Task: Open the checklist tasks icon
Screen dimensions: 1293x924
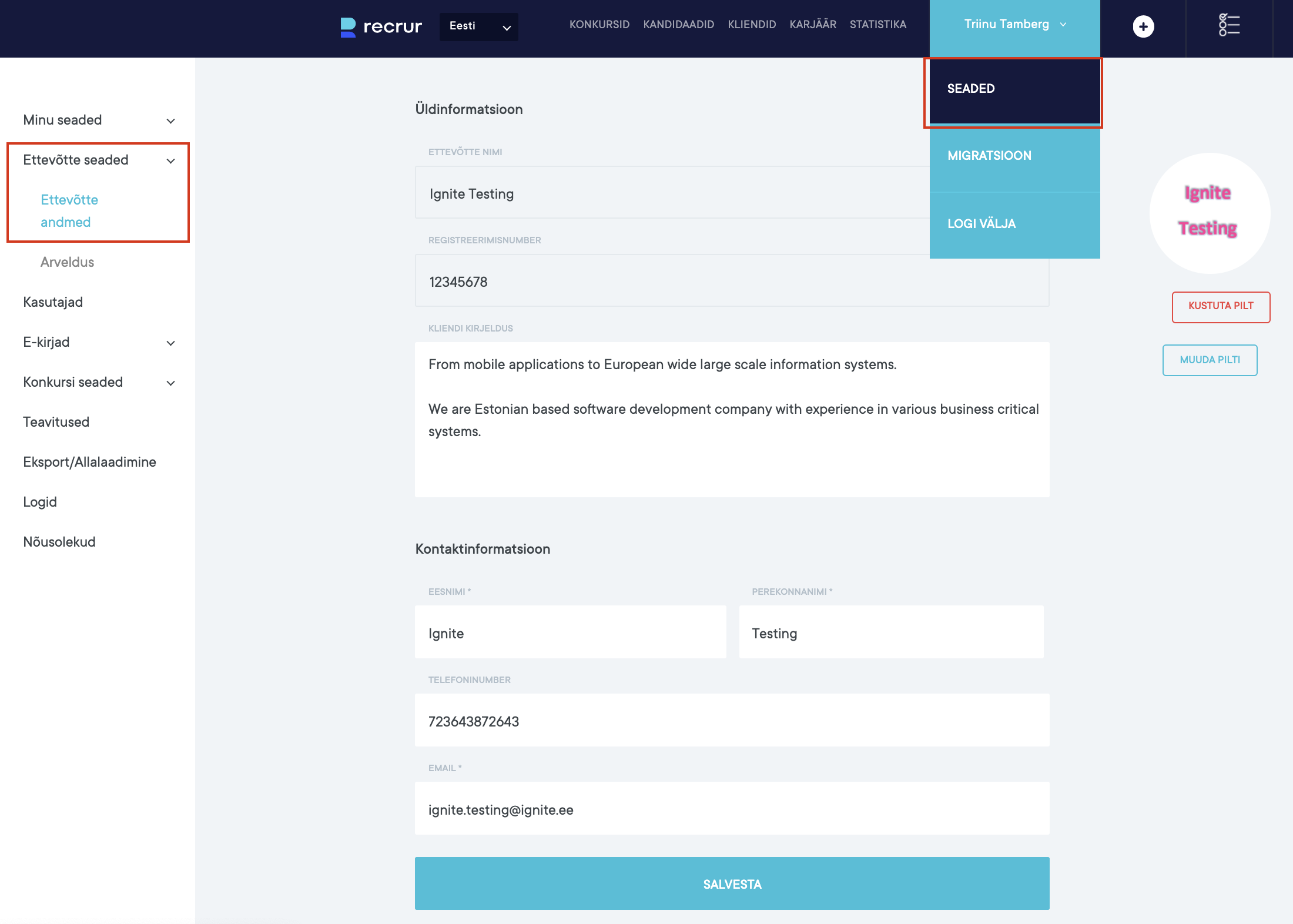Action: click(1229, 25)
